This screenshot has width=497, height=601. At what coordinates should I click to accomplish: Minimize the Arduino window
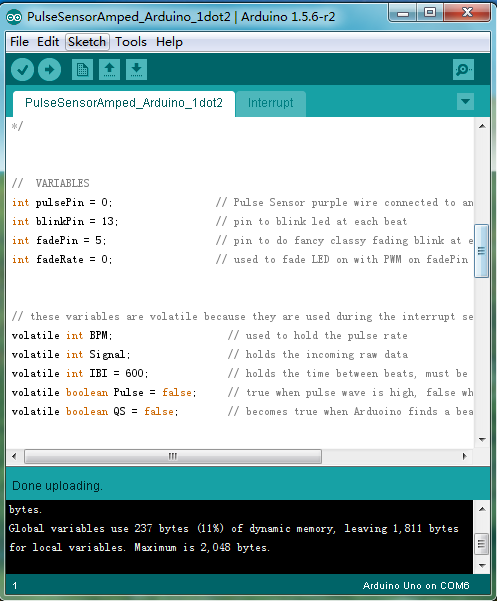click(x=403, y=13)
